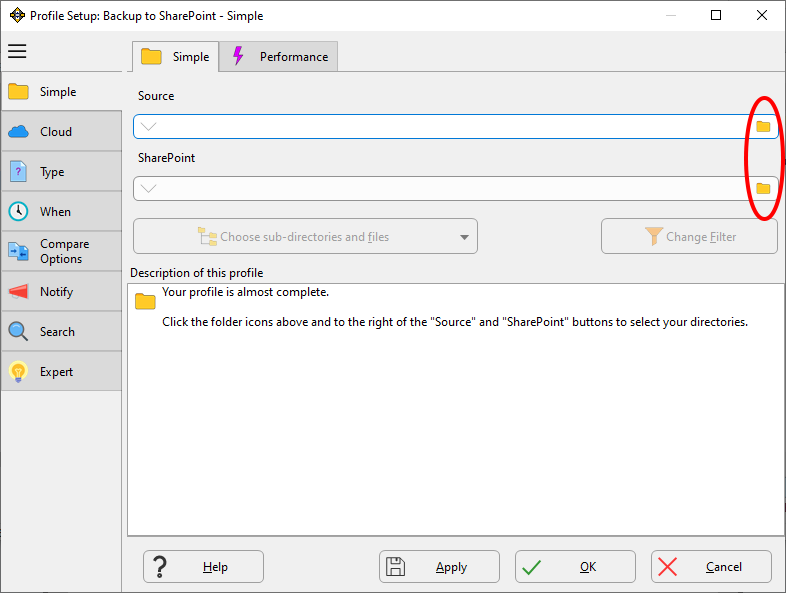
Task: Browse for SharePoint folder using folder icon
Action: pyautogui.click(x=763, y=189)
